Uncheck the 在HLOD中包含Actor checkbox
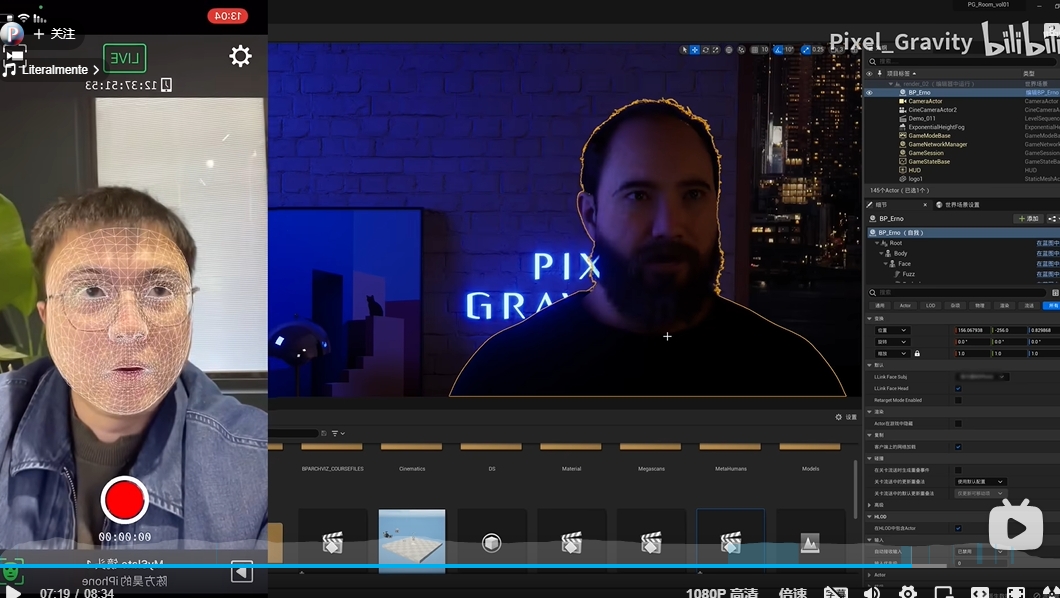Screen dimensions: 1060x598 (958, 528)
